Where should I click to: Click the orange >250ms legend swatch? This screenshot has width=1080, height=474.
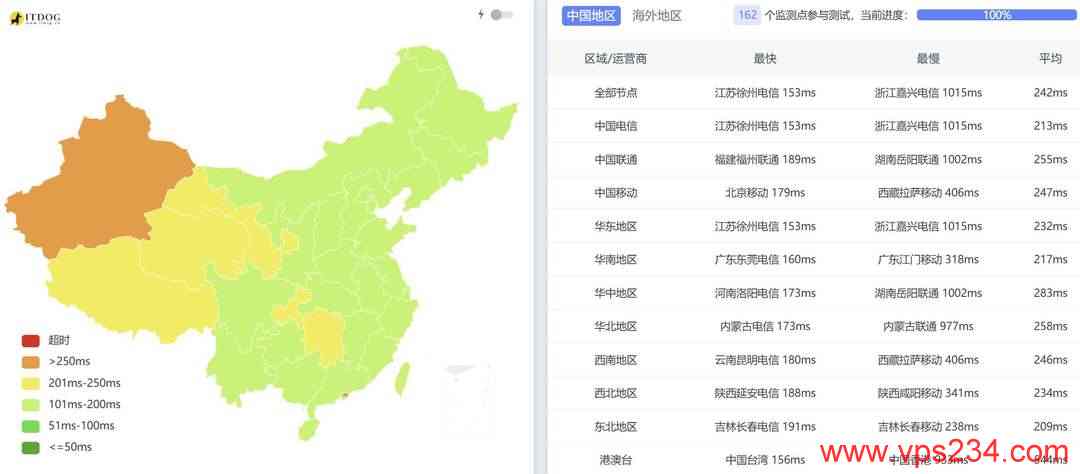click(x=30, y=362)
